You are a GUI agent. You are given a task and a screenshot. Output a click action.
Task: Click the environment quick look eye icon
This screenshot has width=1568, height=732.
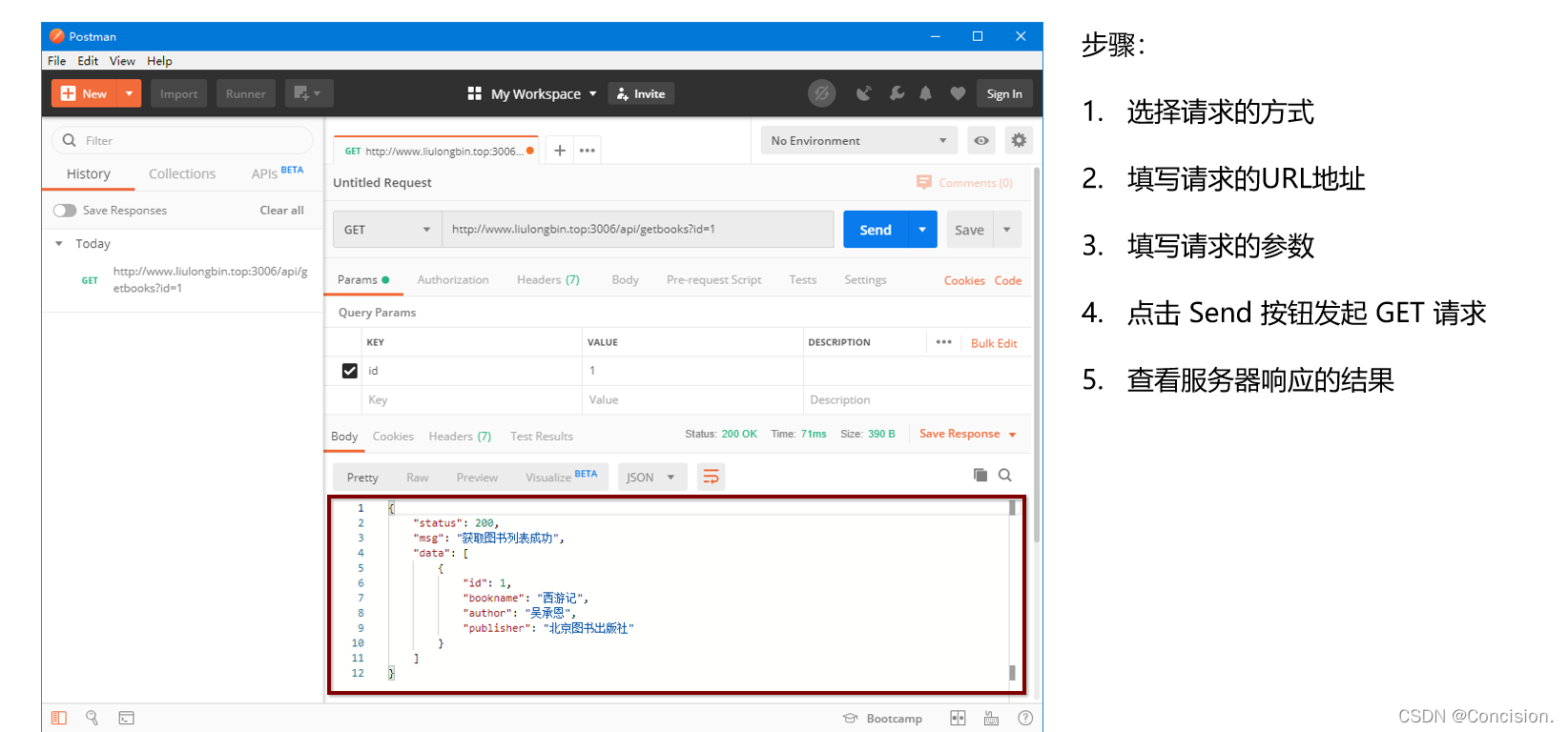(x=981, y=140)
